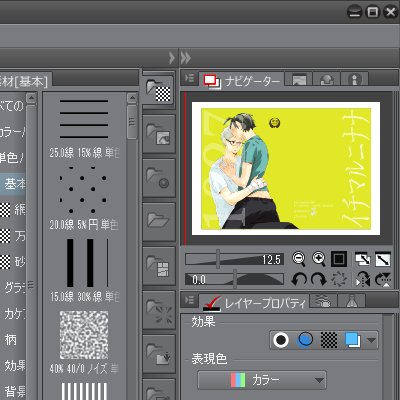400x400 pixels.
Task: Select the manga frame template folder icon
Action: [159, 266]
